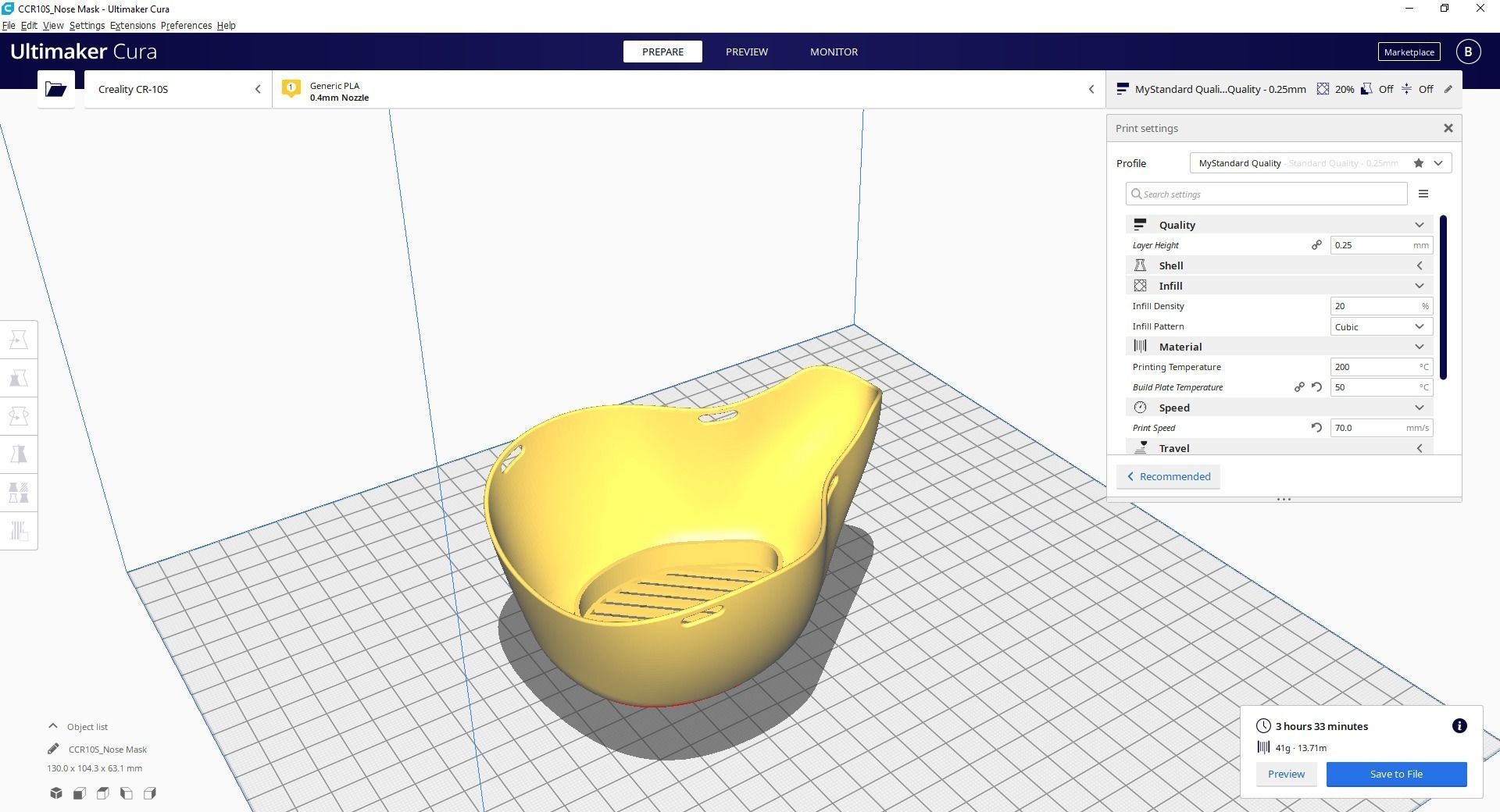
Task: Open the File menu
Action: coord(9,25)
